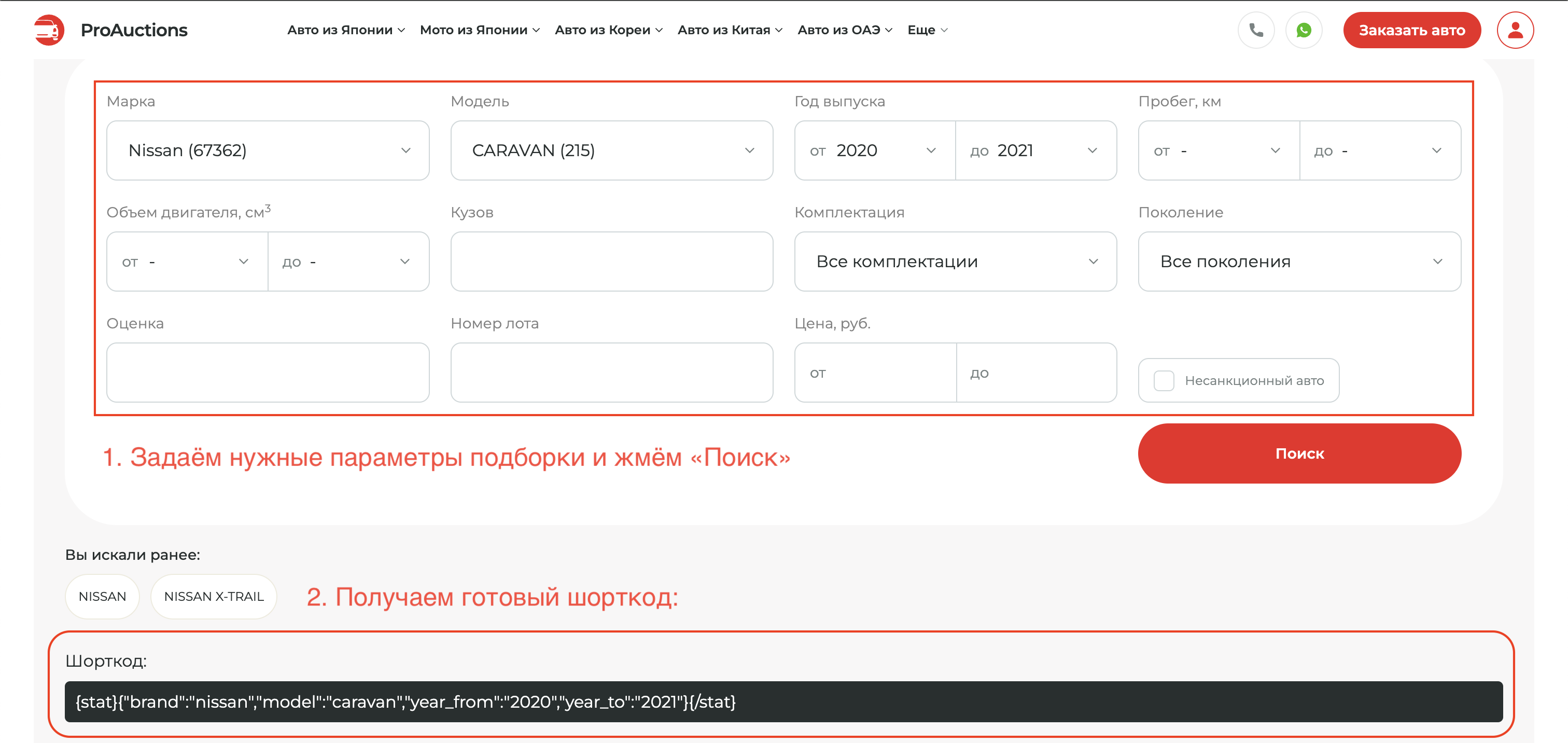Open year to dropdown showing 2021
This screenshot has width=1568, height=743.
tap(1036, 150)
